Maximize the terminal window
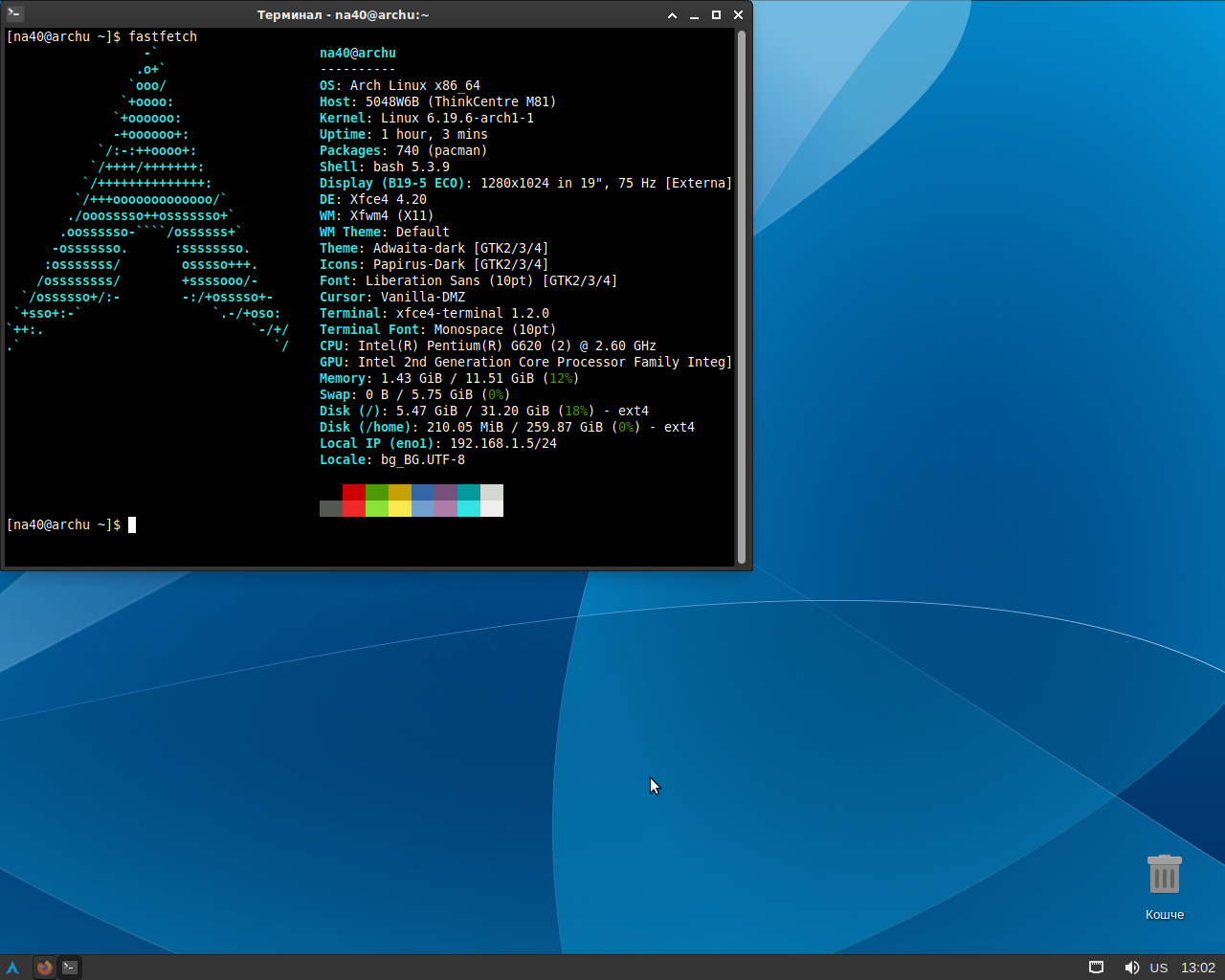The width and height of the screenshot is (1225, 980). [x=716, y=15]
